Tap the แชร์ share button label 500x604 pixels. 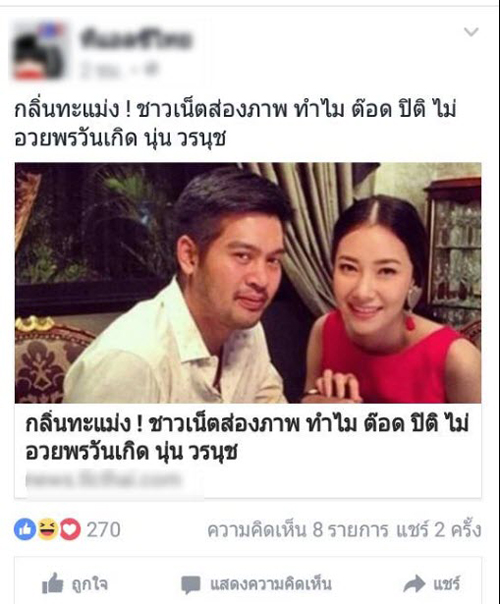pos(446,584)
